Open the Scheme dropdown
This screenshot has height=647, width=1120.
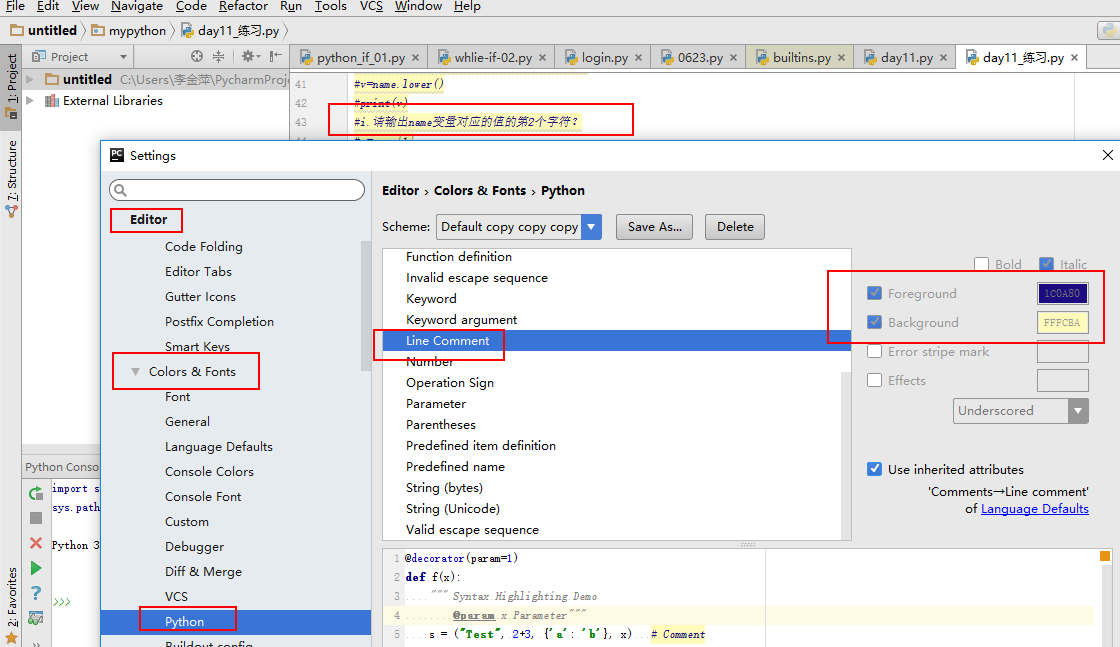(x=591, y=227)
